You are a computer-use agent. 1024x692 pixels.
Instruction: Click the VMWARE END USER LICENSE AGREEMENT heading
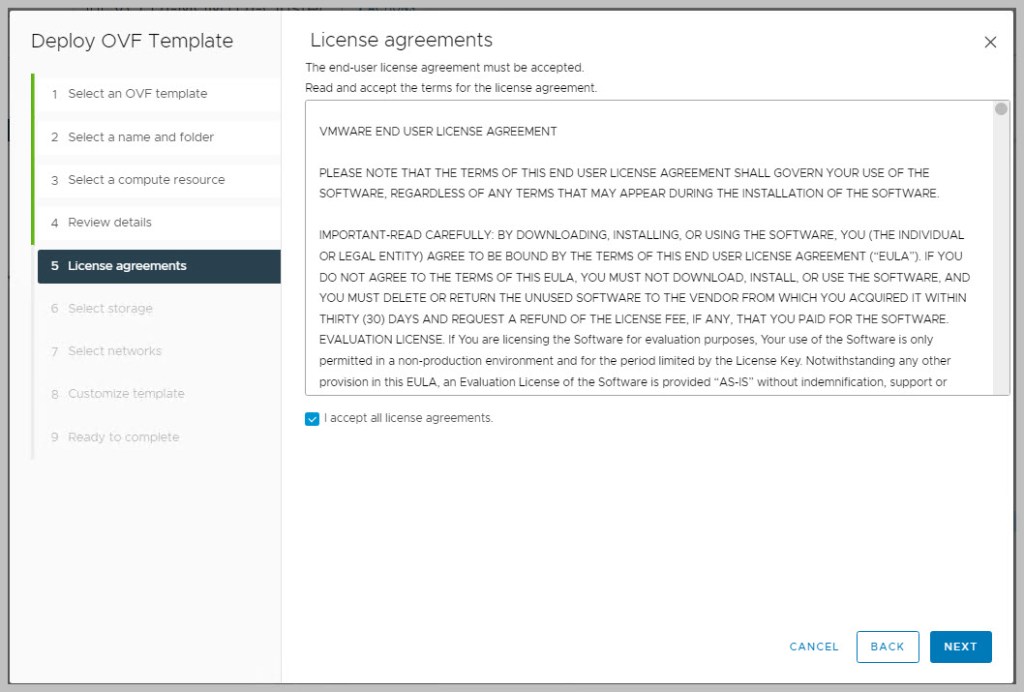click(438, 132)
